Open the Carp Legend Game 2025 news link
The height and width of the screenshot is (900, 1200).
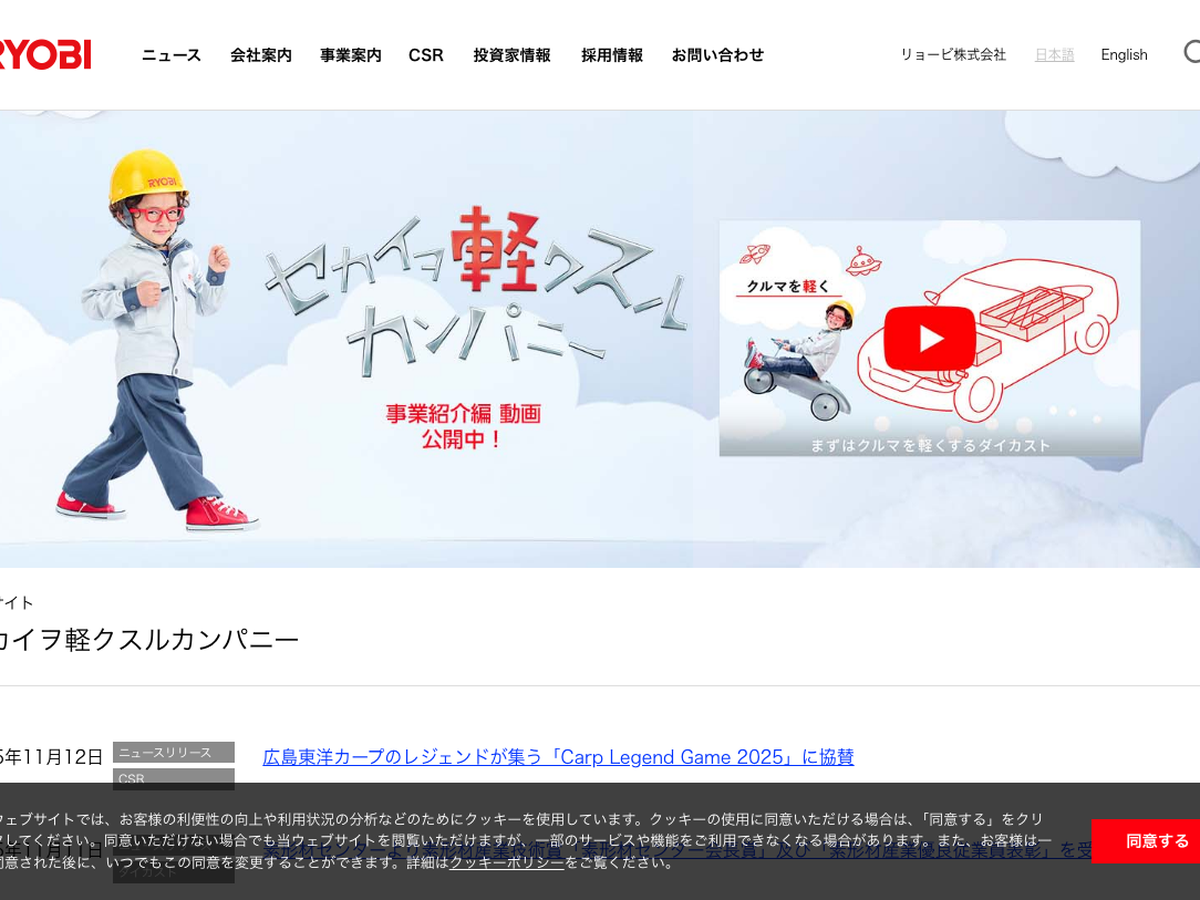point(558,757)
